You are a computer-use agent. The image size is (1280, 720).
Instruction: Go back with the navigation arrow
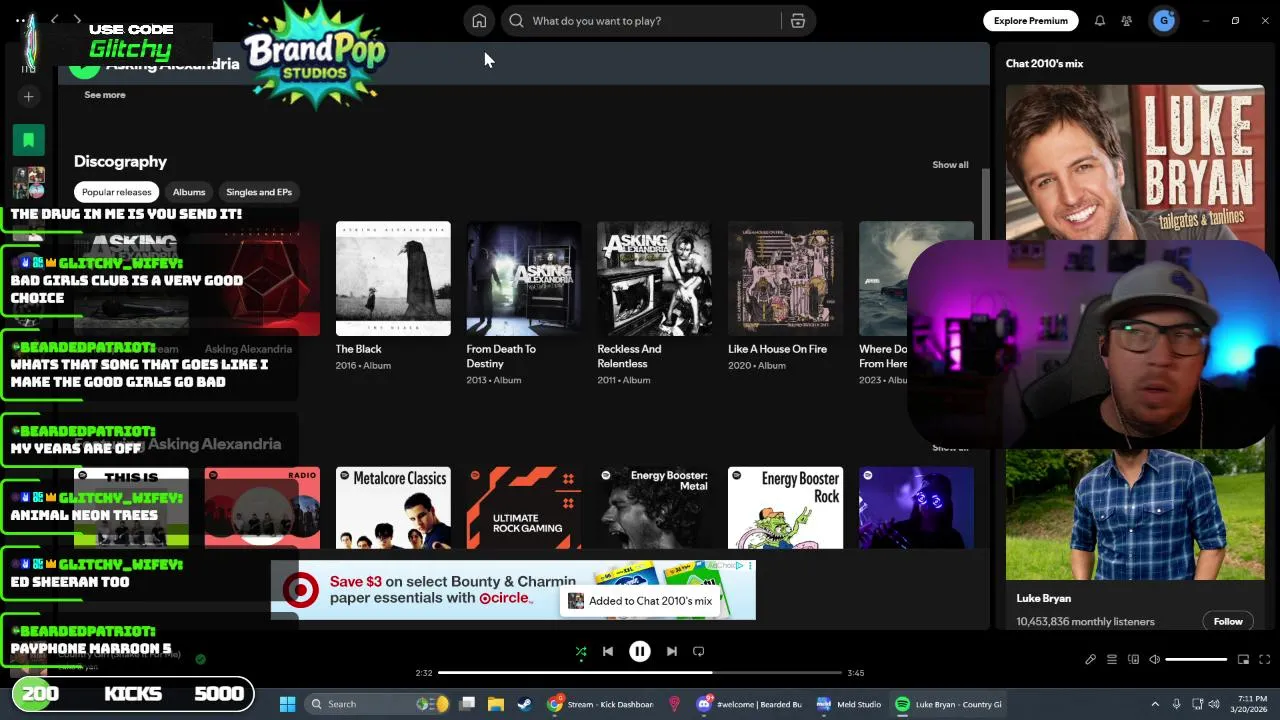[x=55, y=20]
